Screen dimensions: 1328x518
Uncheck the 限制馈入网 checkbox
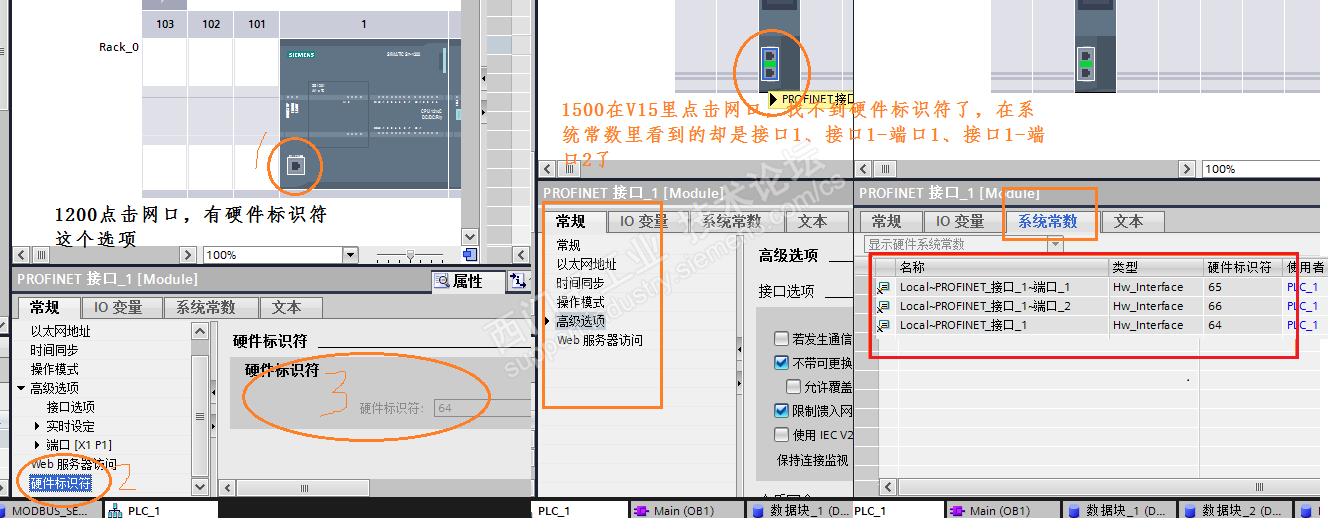781,410
